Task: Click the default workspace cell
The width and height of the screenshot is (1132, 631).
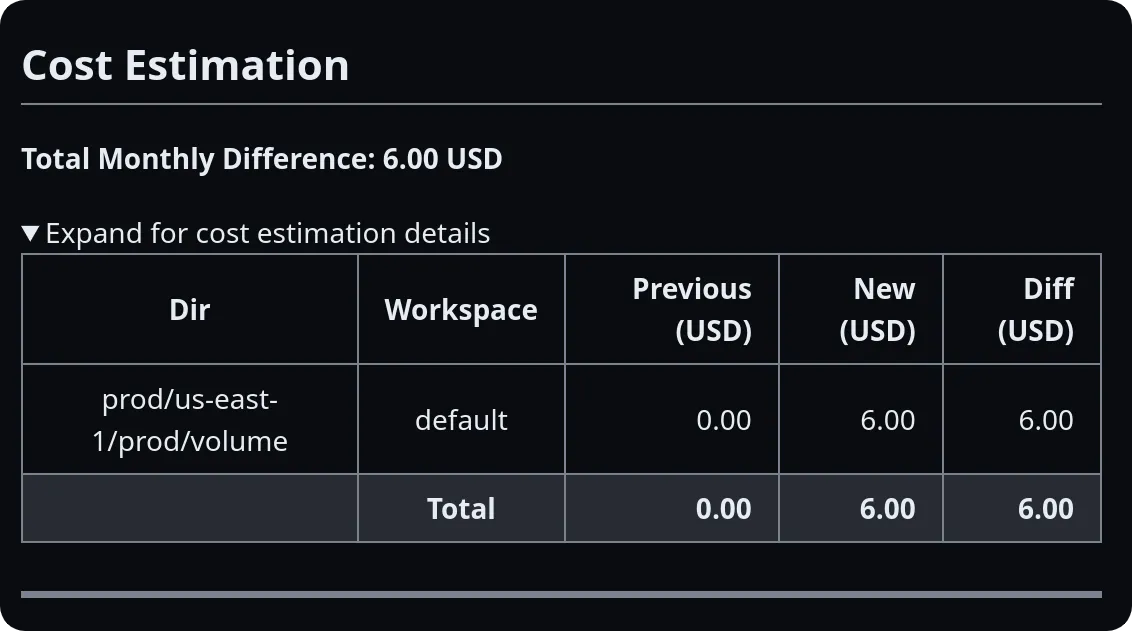Action: tap(460, 419)
